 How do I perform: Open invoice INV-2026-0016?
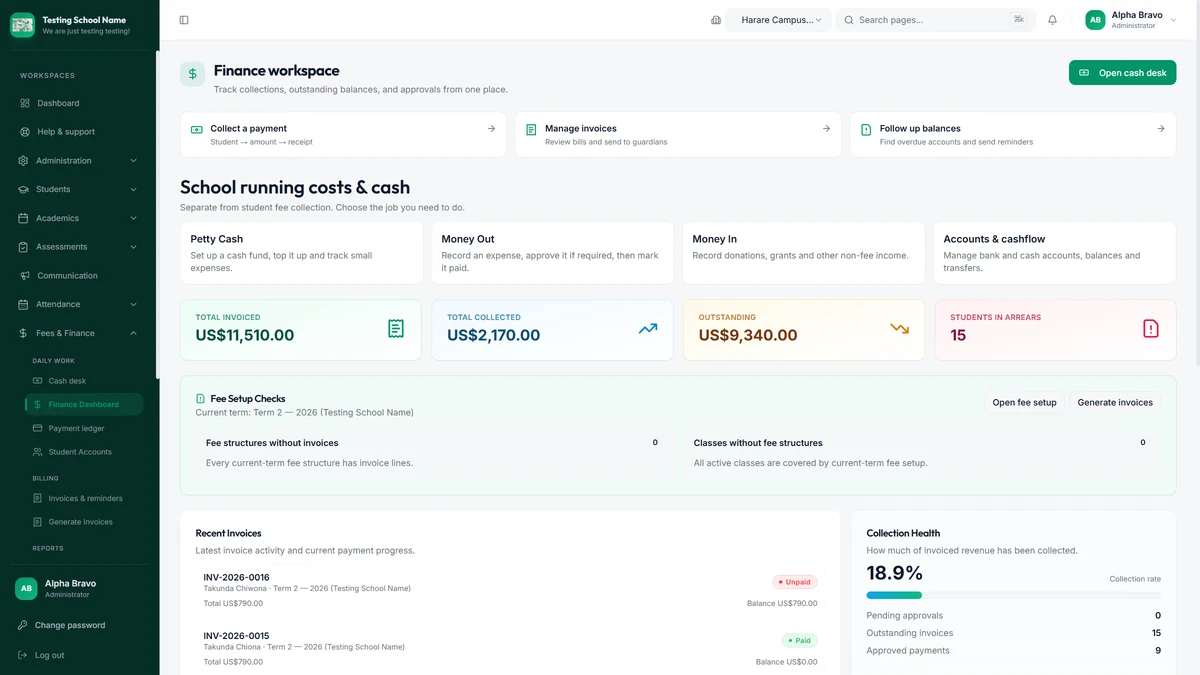point(510,590)
